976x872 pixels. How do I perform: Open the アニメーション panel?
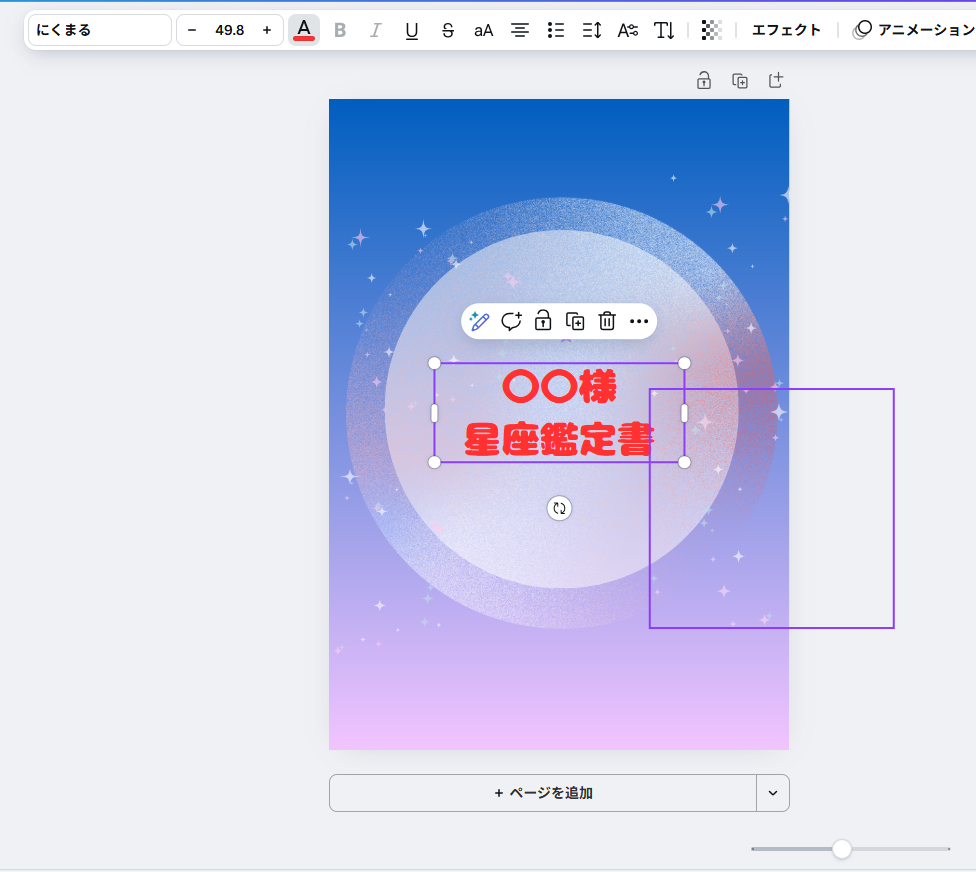(x=914, y=30)
